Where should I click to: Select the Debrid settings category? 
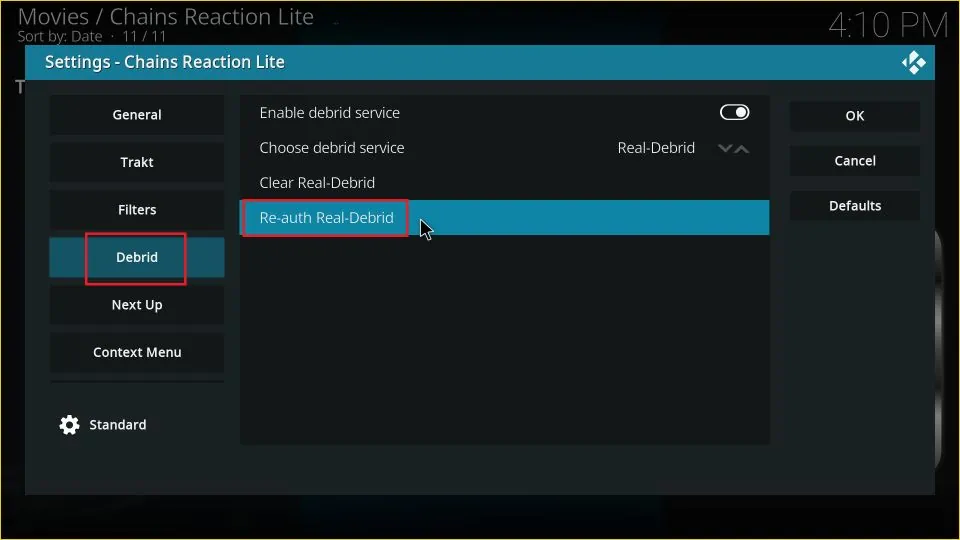(x=137, y=257)
